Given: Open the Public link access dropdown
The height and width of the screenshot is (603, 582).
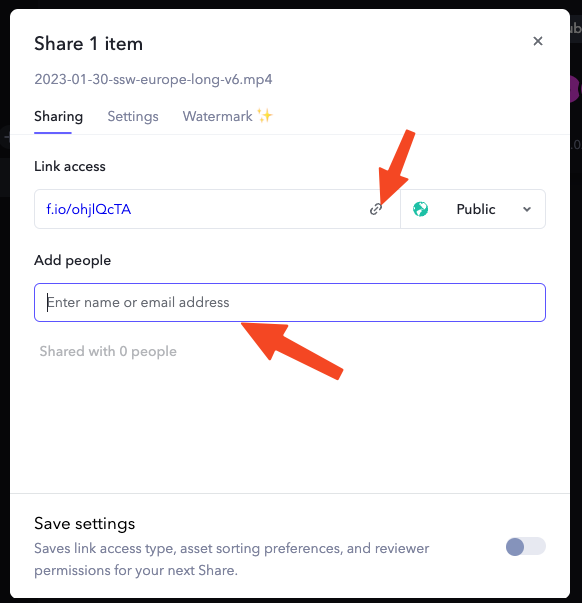Looking at the screenshot, I should click(x=473, y=209).
